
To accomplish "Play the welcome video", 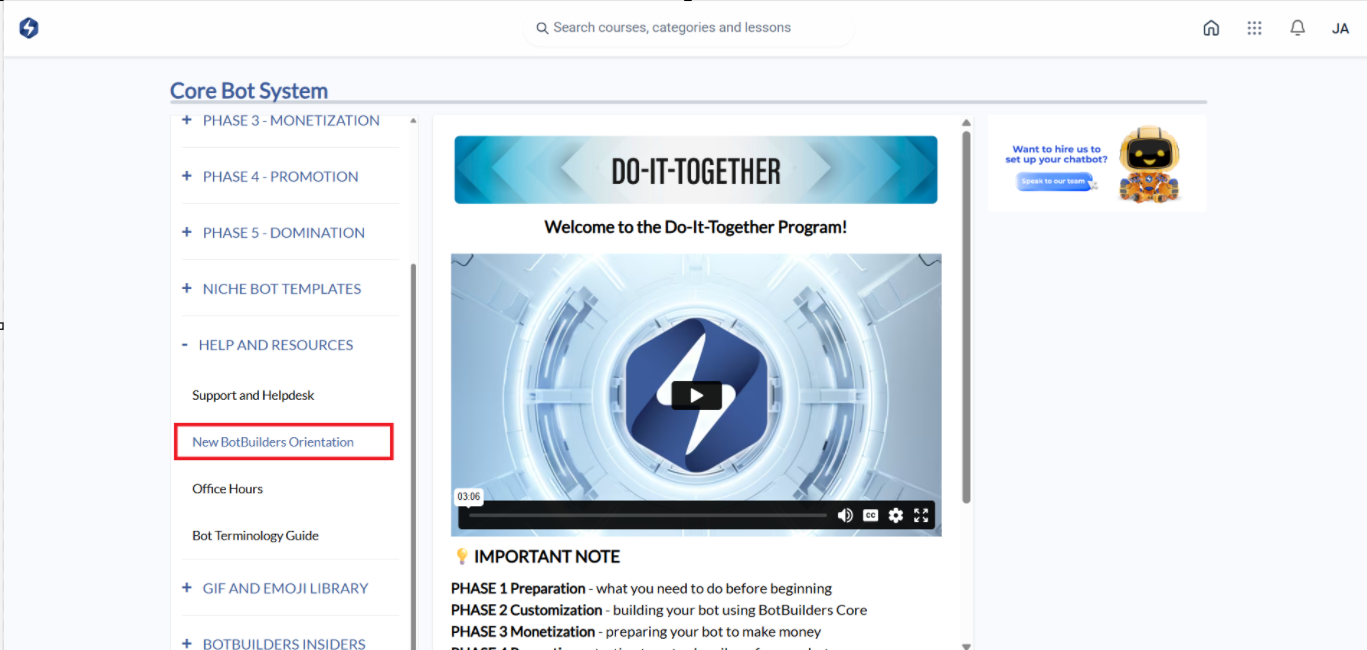I will [x=696, y=395].
